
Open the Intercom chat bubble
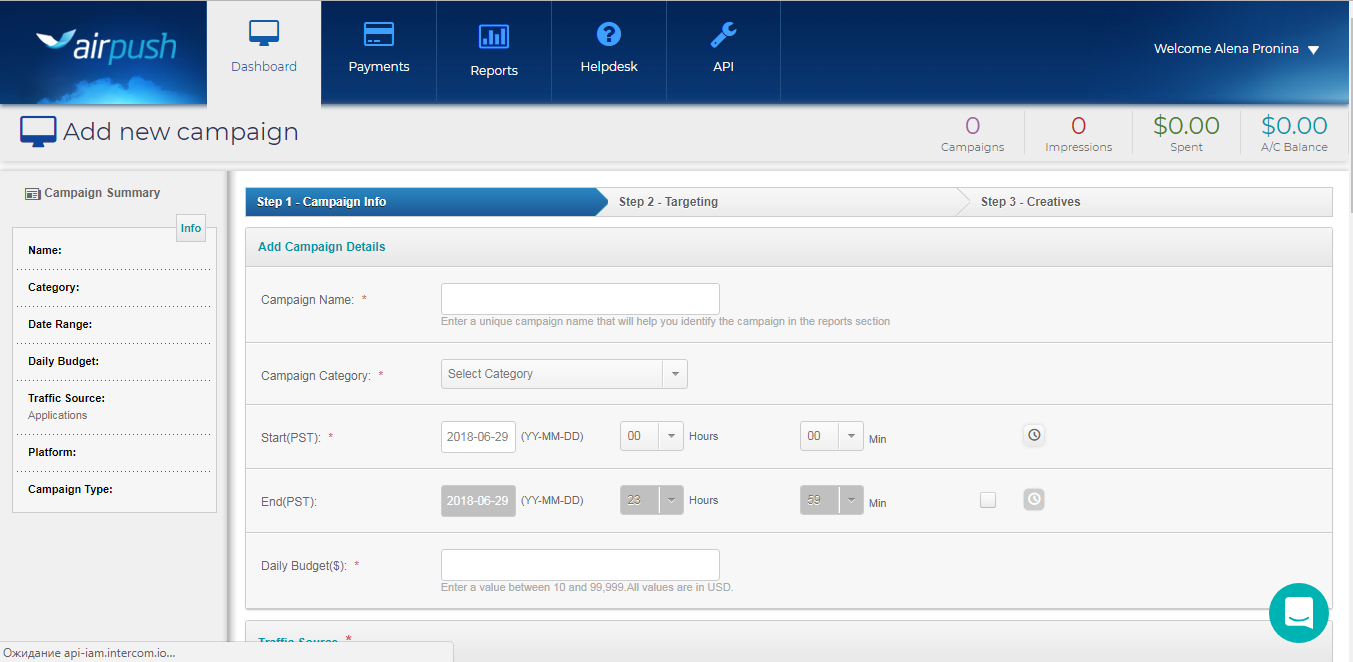(1298, 612)
